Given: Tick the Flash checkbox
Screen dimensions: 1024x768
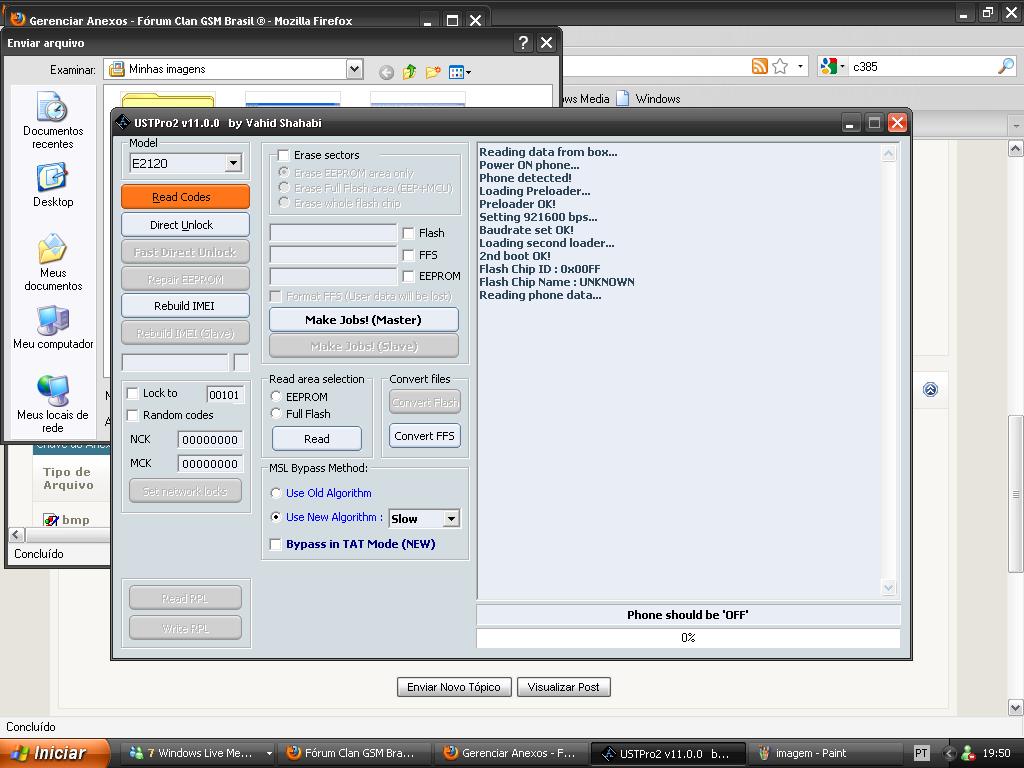Looking at the screenshot, I should [408, 233].
